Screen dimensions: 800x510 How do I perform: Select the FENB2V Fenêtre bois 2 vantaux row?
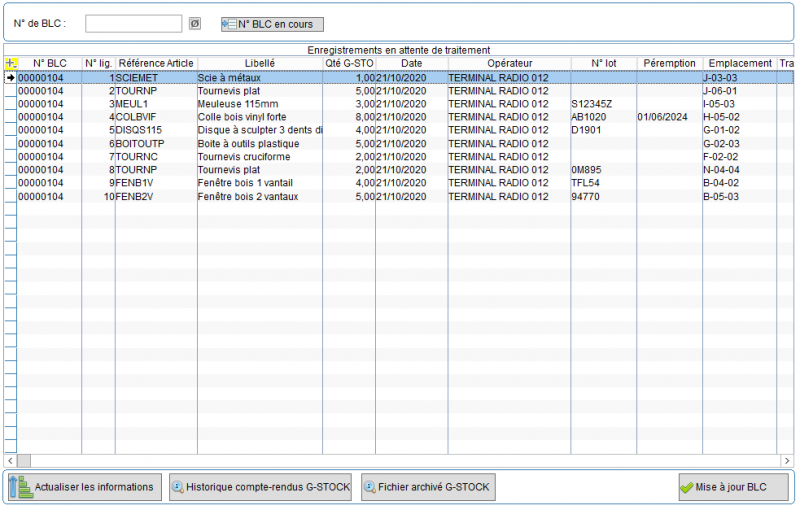tap(258, 196)
